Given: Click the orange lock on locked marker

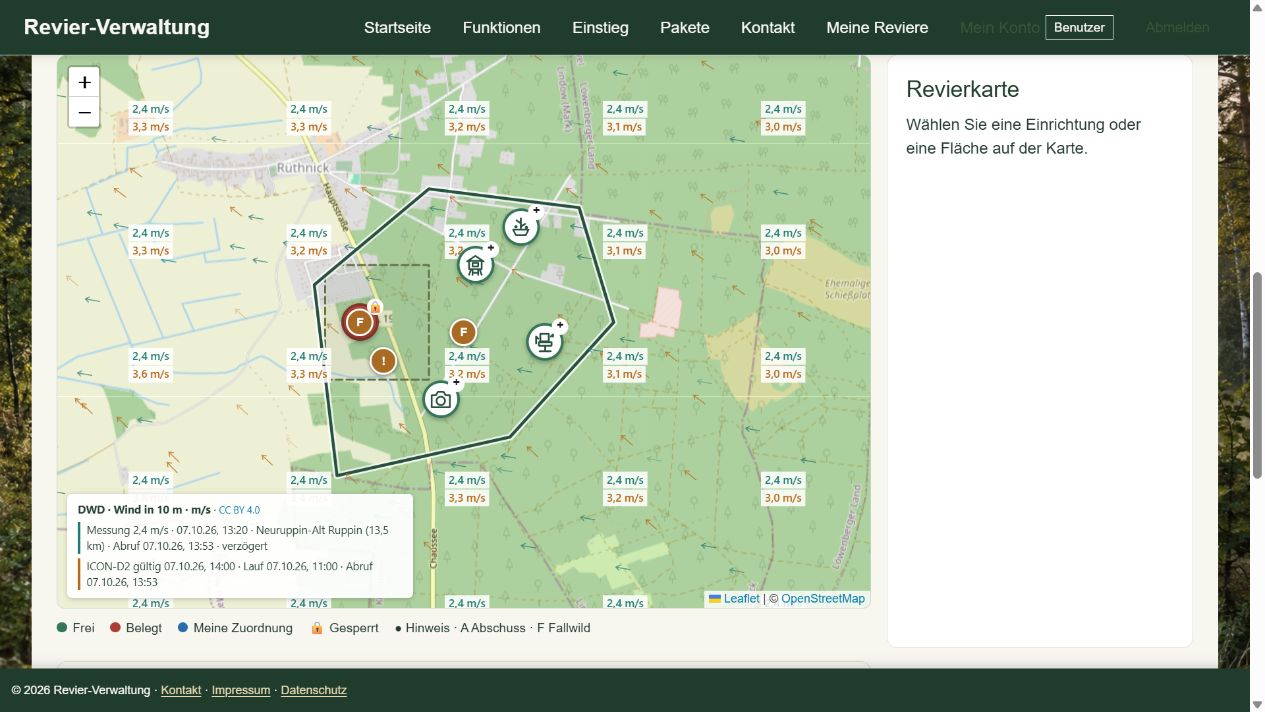Looking at the screenshot, I should tap(375, 307).
